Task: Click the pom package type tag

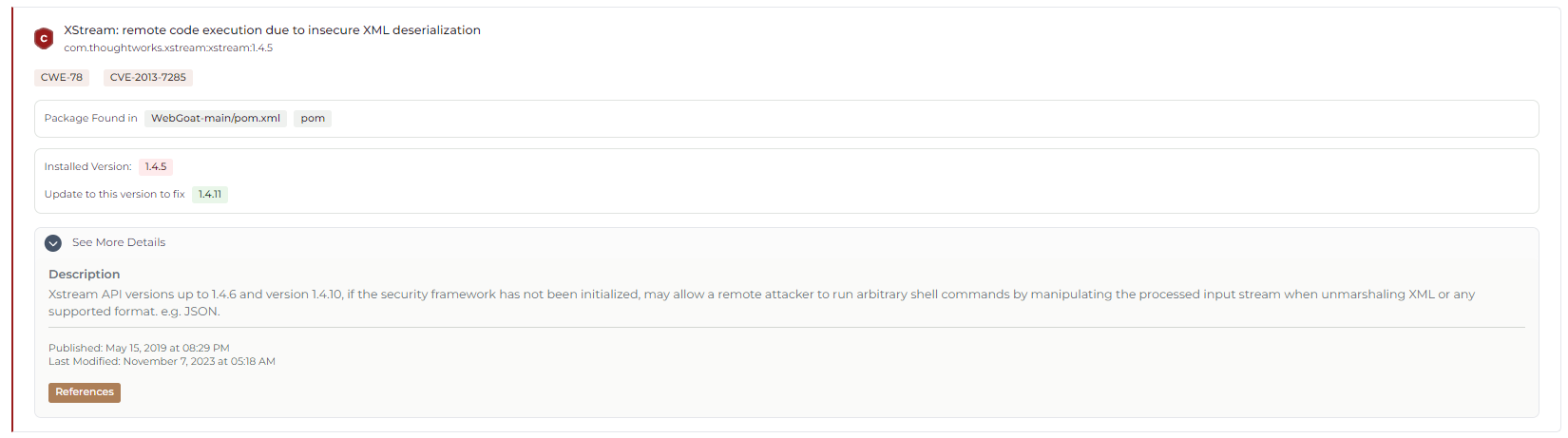Action: click(x=313, y=119)
